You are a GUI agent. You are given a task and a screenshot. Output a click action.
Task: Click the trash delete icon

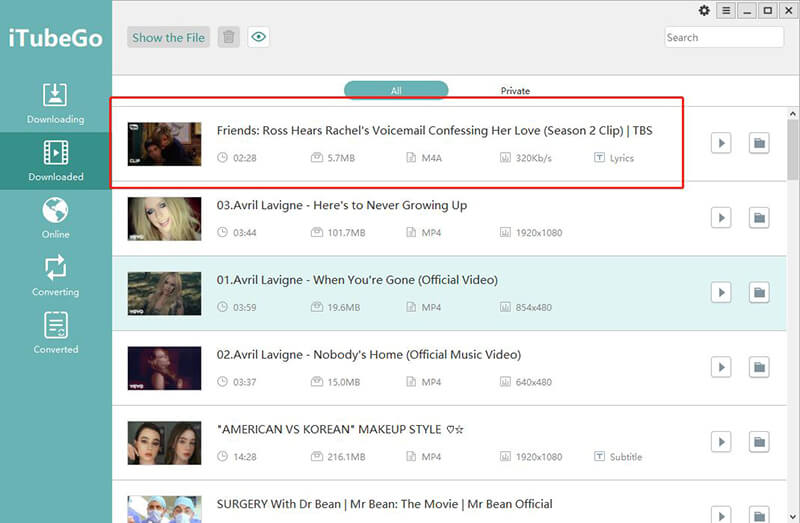(229, 37)
